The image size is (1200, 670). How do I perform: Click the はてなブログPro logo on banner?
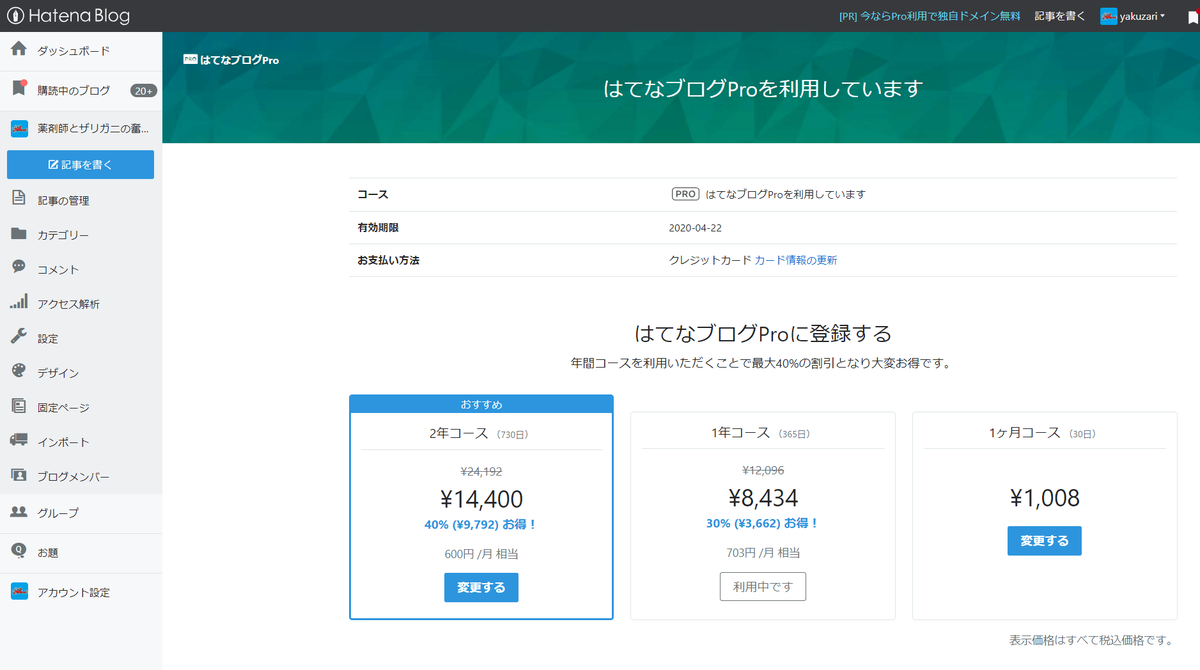coord(231,59)
